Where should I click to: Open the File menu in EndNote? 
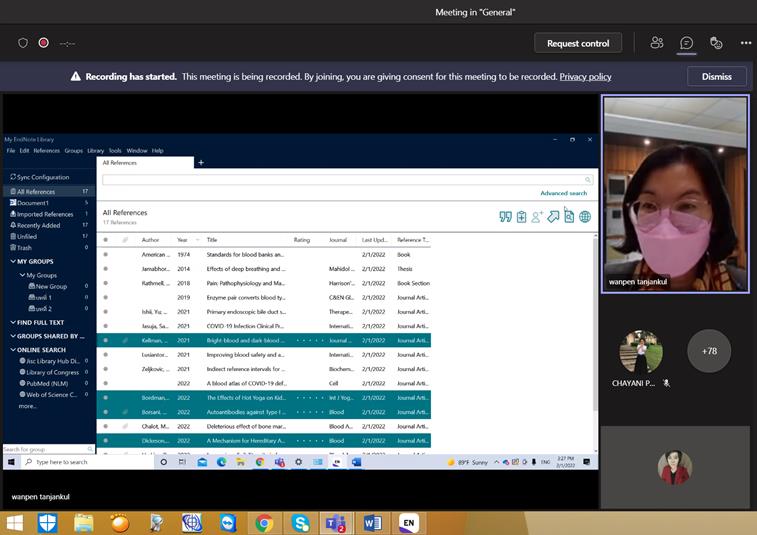click(x=11, y=151)
